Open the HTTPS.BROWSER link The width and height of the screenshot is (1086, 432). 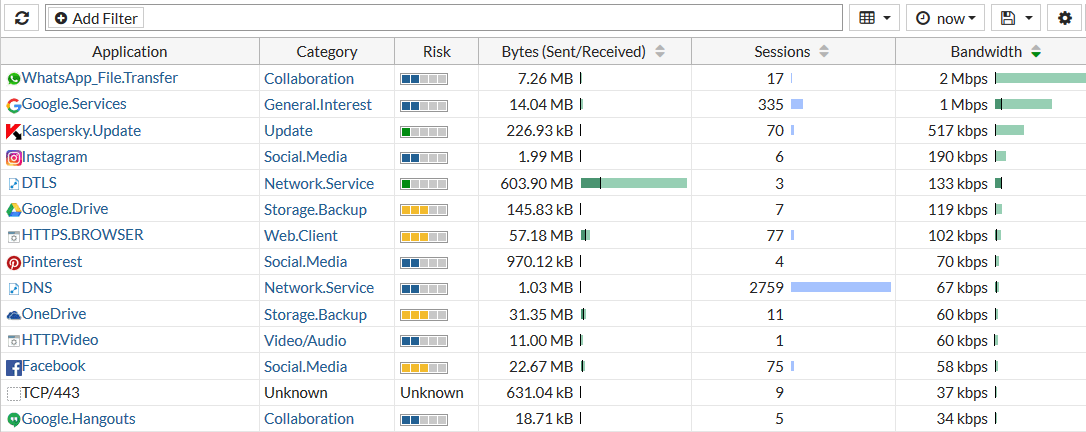(x=82, y=235)
